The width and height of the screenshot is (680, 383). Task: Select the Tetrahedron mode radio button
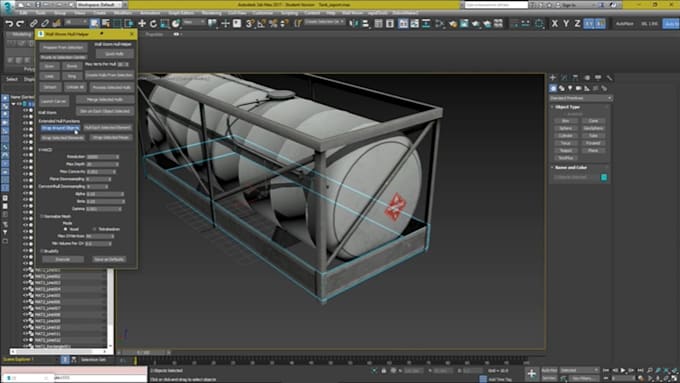95,229
